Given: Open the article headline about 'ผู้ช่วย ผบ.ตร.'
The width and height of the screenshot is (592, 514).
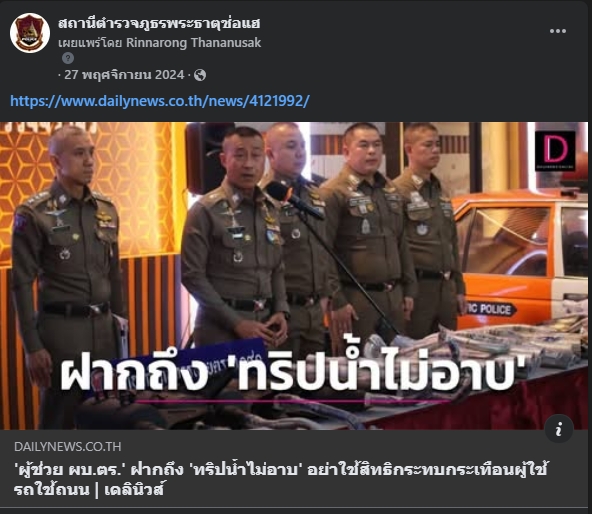Looking at the screenshot, I should tap(281, 479).
